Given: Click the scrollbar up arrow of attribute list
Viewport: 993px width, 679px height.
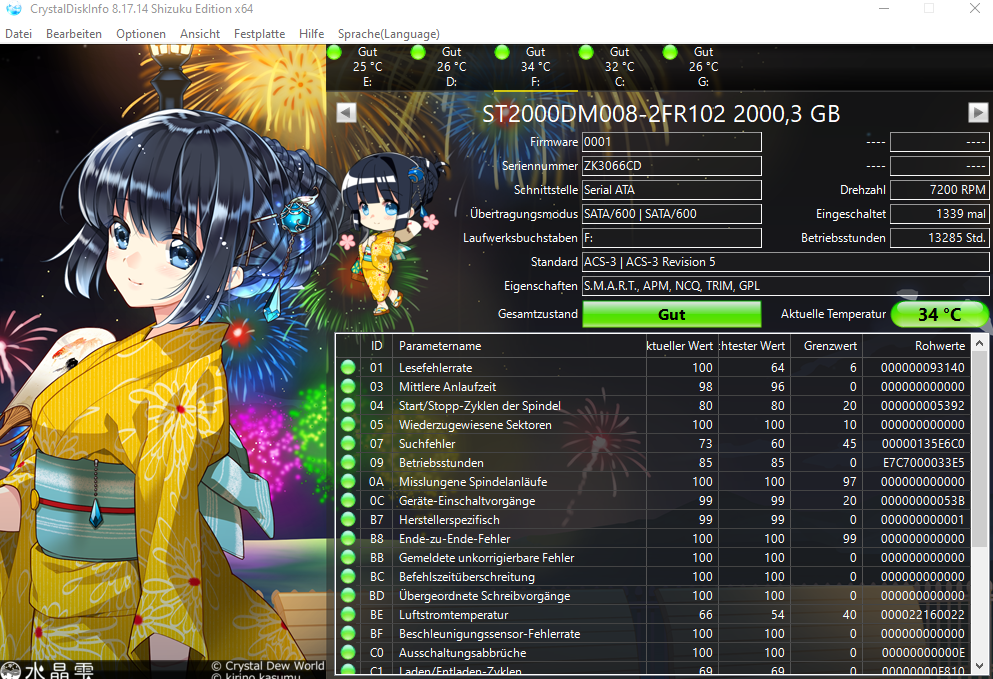Looking at the screenshot, I should point(979,343).
